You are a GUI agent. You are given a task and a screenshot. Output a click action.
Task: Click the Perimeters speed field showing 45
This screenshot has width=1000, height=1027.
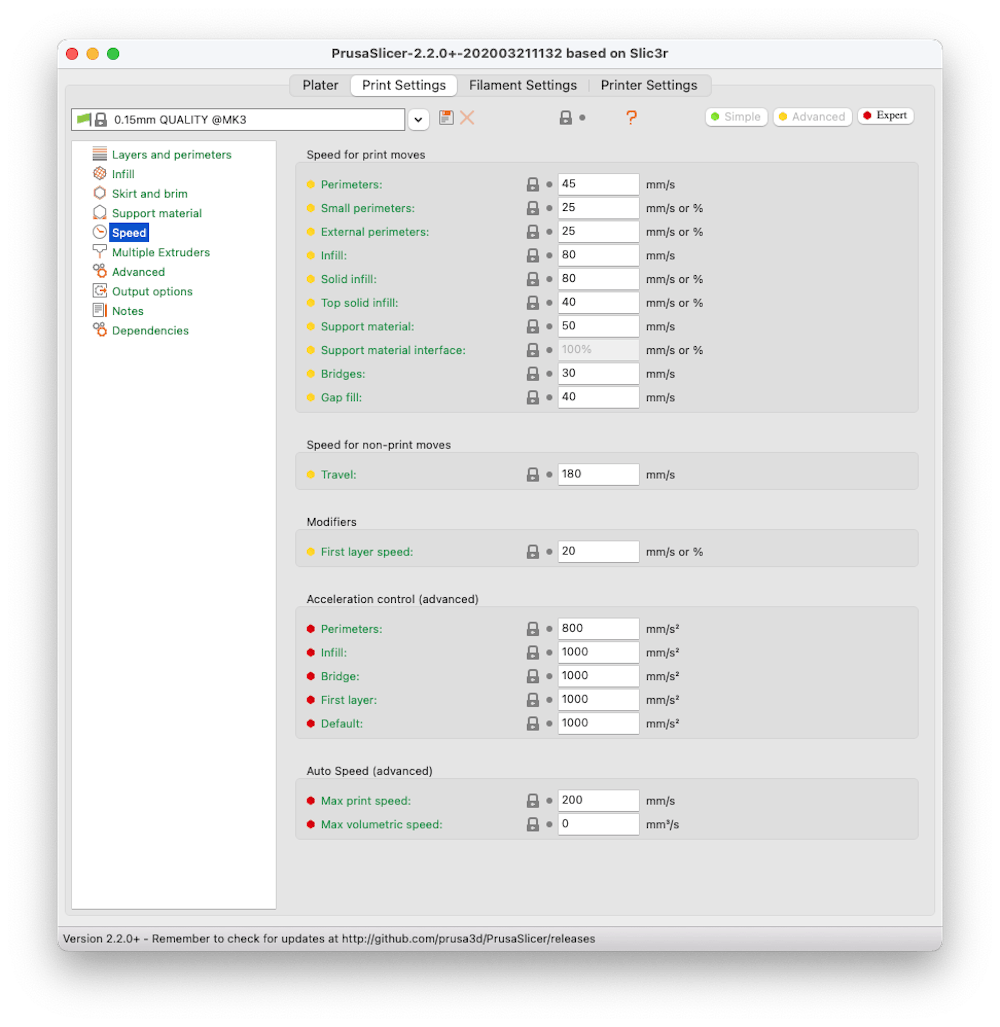(598, 184)
